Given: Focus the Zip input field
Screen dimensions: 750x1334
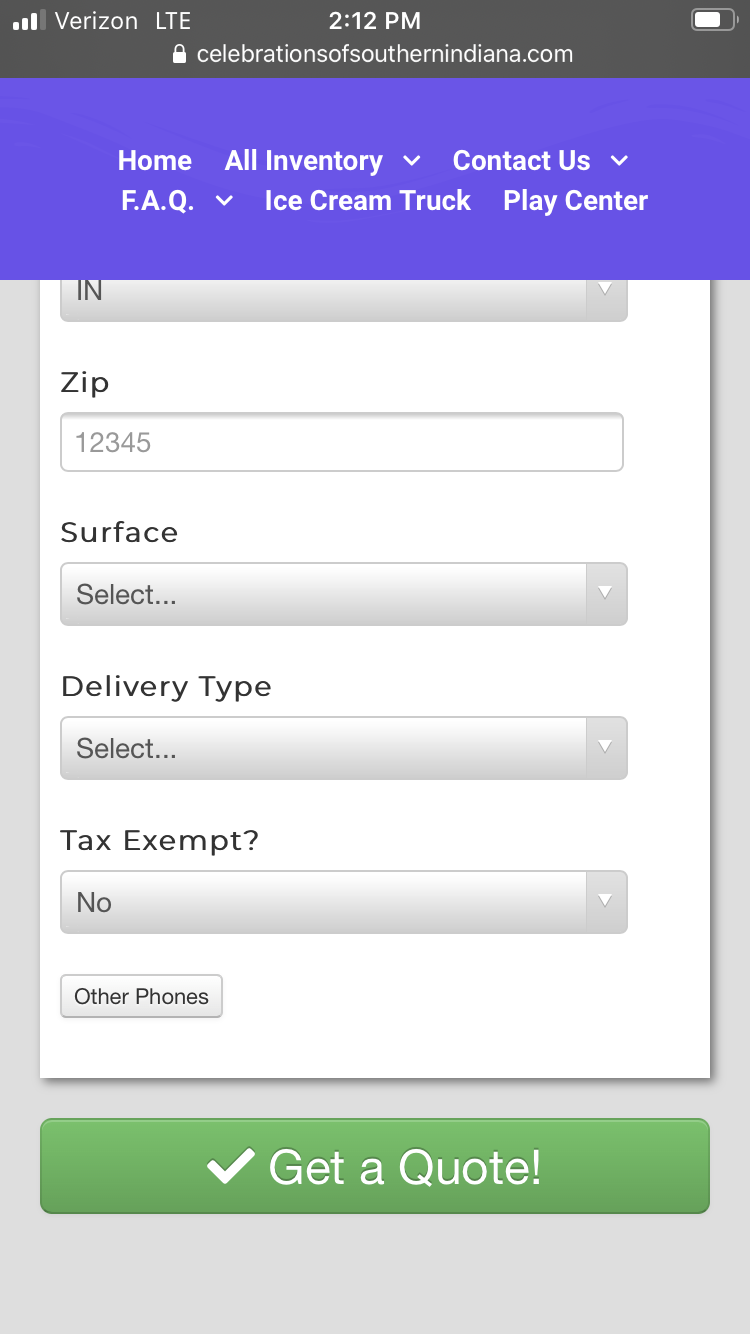Looking at the screenshot, I should coord(342,442).
